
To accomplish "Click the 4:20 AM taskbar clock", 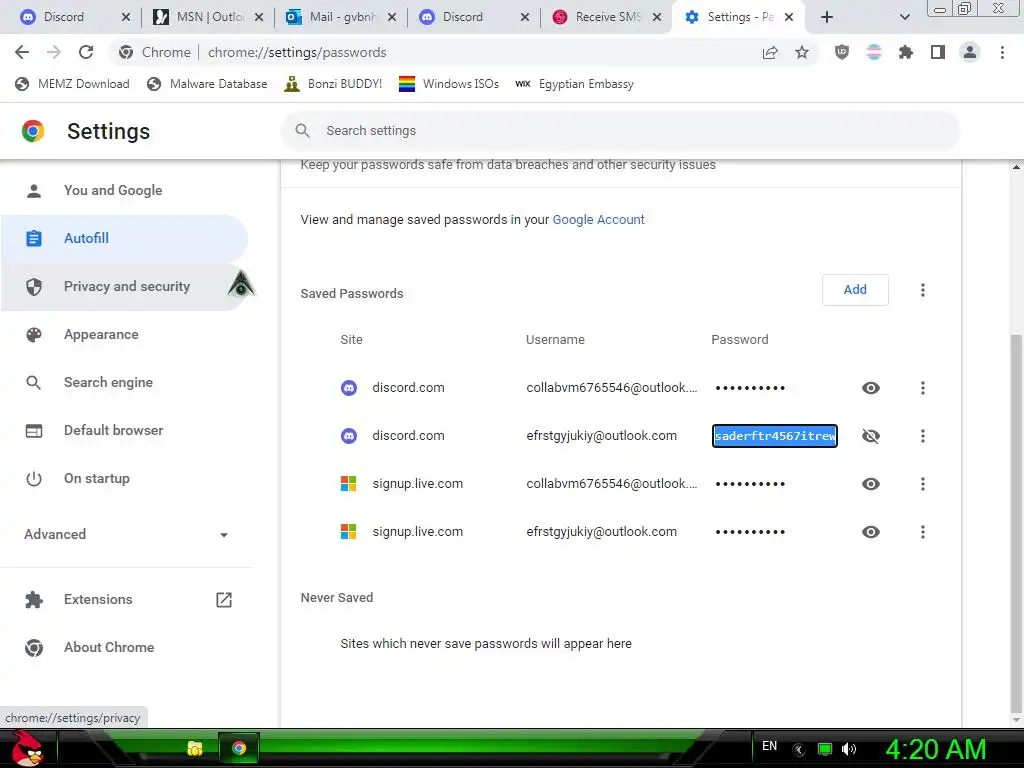I will point(935,749).
